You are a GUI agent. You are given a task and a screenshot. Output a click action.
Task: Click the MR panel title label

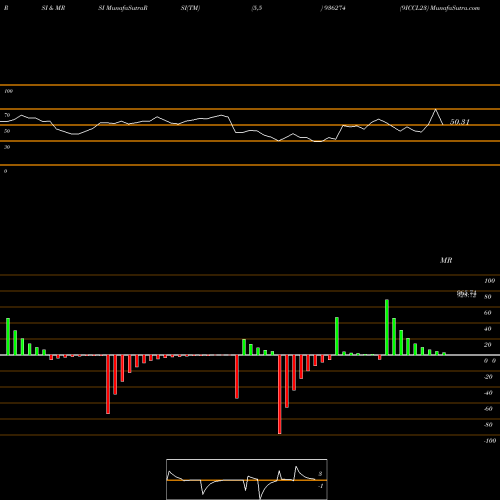click(446, 260)
